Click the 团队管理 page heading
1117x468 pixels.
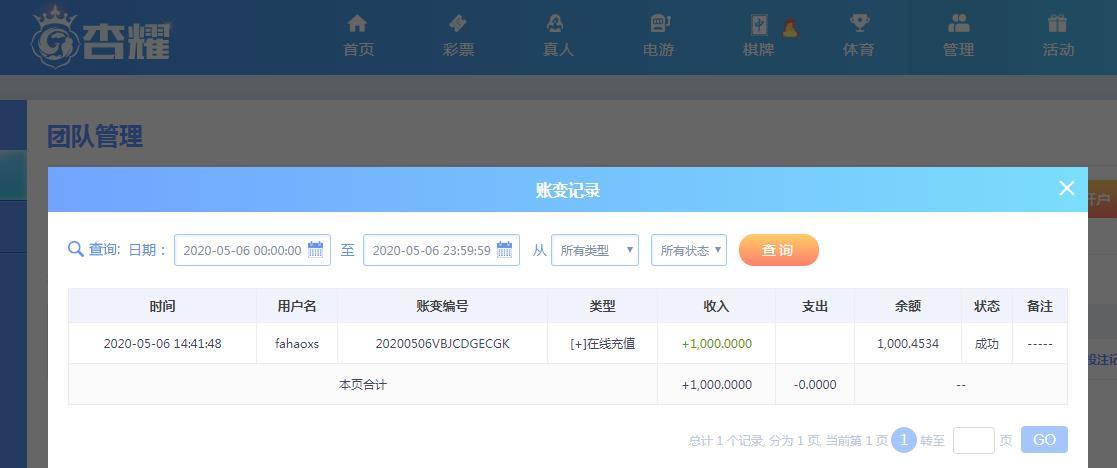click(x=95, y=136)
